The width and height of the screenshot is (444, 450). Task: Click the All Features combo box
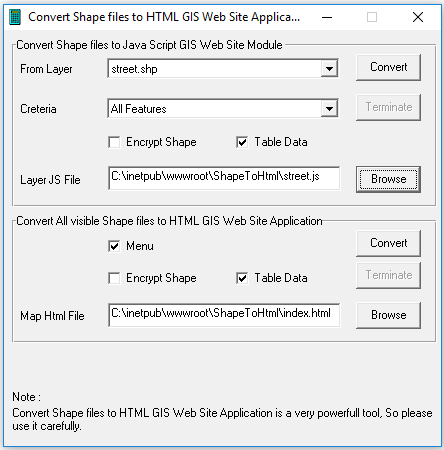(x=223, y=108)
